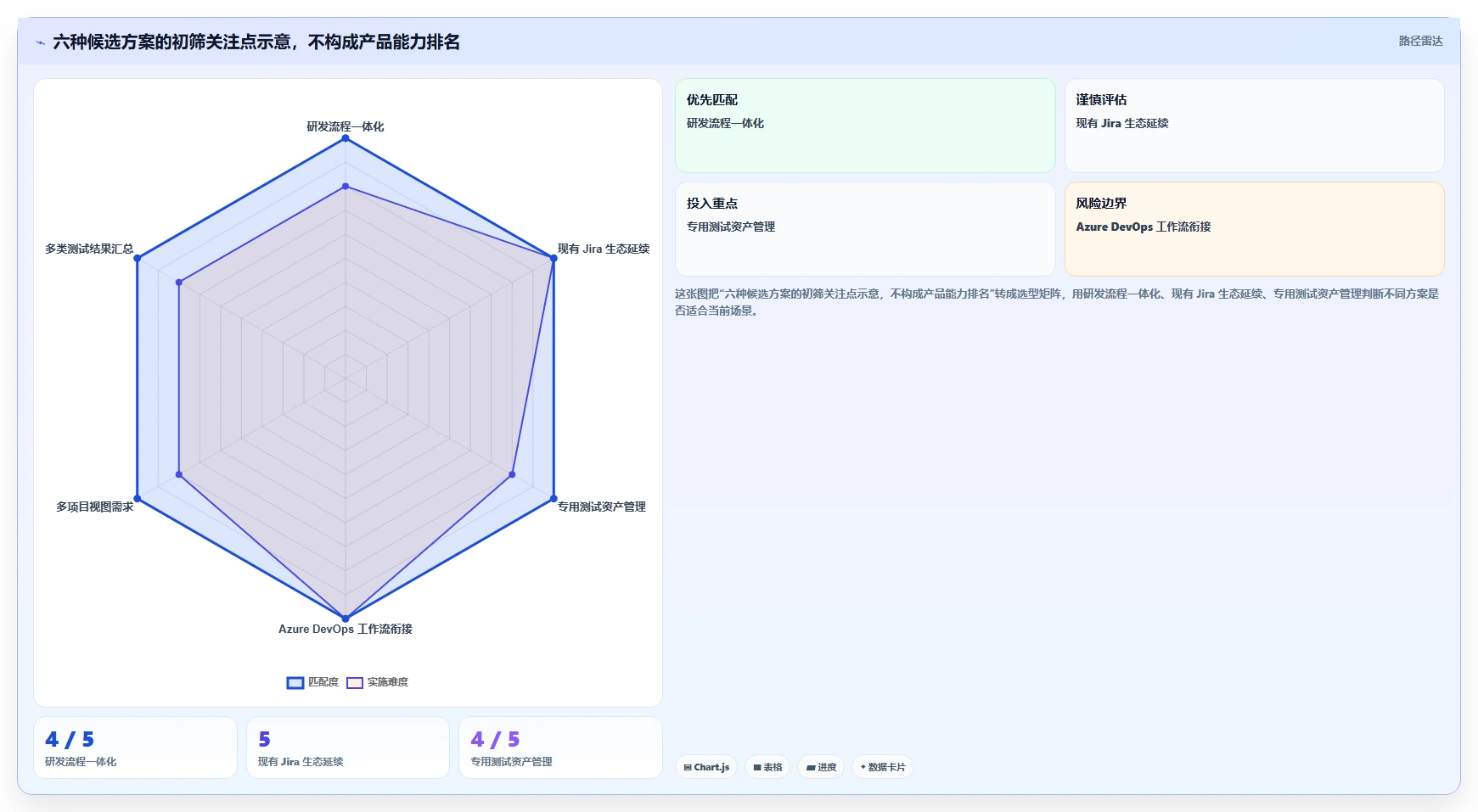Select outer 匹配度 point on 研发流程一体化 axis
Viewport: 1478px width, 812px height.
(346, 137)
